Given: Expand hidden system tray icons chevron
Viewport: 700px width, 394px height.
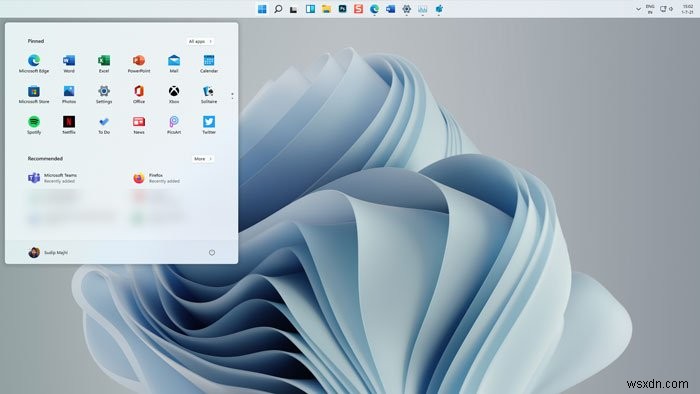Looking at the screenshot, I should [638, 9].
